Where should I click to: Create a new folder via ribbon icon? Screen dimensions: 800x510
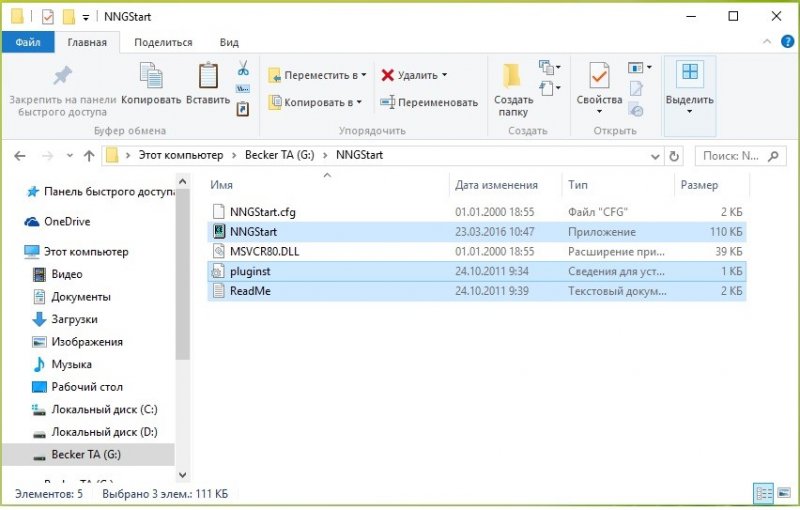[513, 78]
